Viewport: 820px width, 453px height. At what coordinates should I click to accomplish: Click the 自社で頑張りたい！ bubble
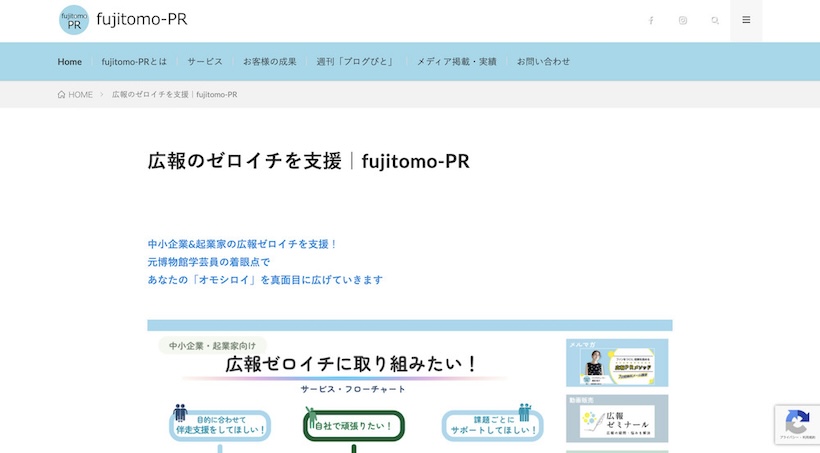(354, 426)
